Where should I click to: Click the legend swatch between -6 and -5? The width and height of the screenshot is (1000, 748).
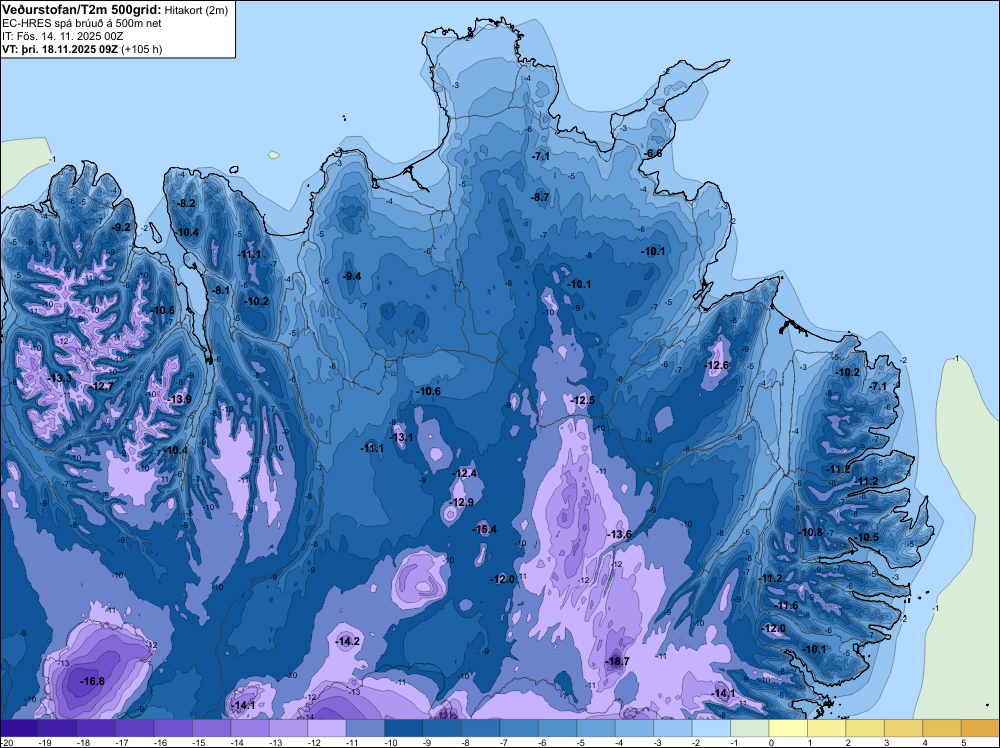(558, 728)
